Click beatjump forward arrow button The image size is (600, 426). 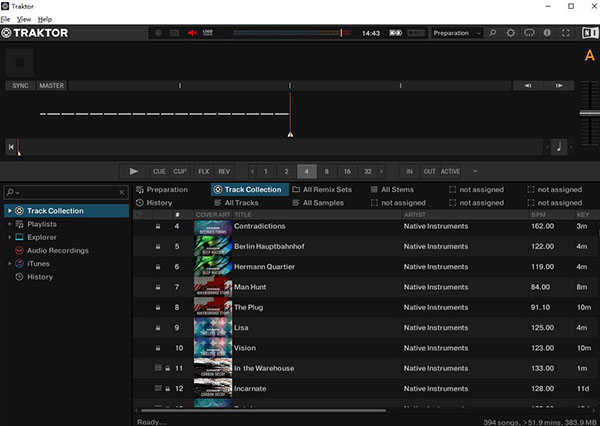559,85
